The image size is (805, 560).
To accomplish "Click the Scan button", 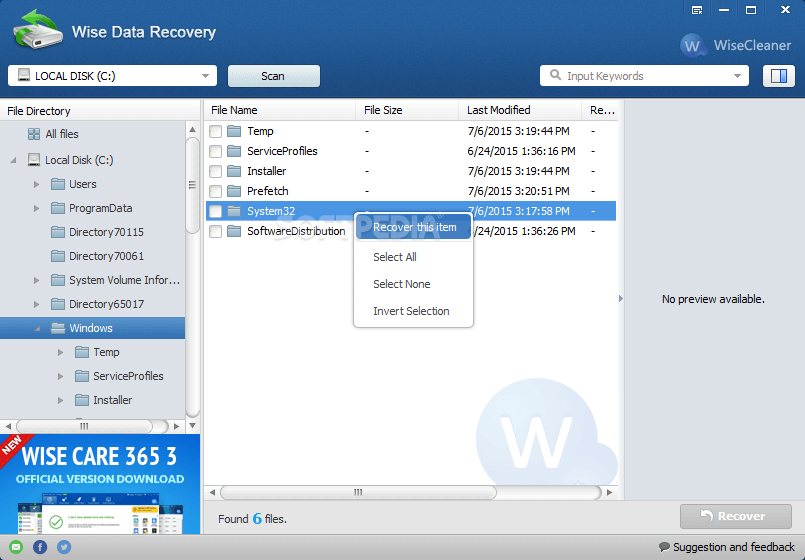I will (x=274, y=76).
